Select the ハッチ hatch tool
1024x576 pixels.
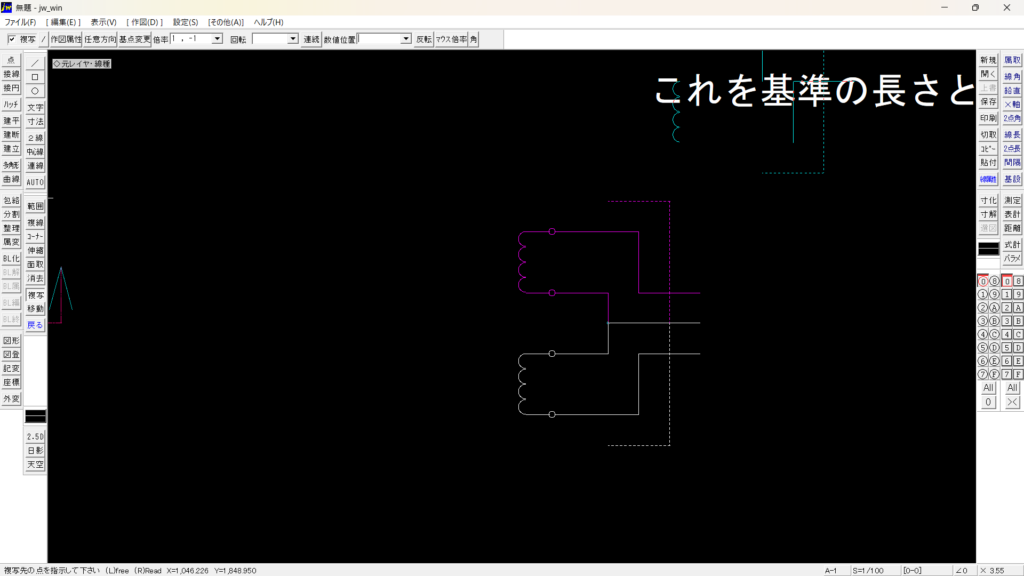click(x=11, y=104)
